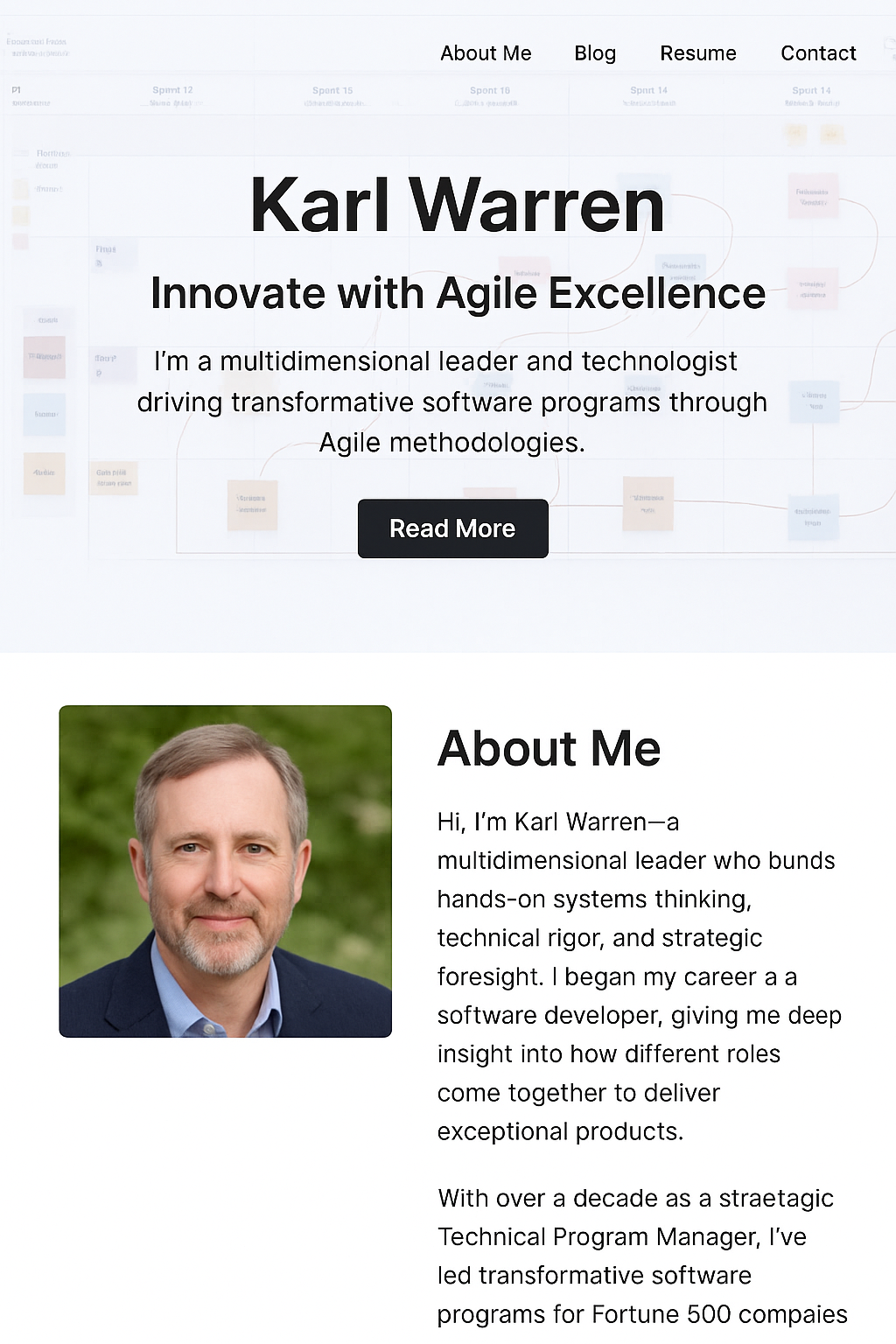This screenshot has width=896, height=1344.
Task: Click the blurred Sprint 15 column header
Action: tap(332, 91)
